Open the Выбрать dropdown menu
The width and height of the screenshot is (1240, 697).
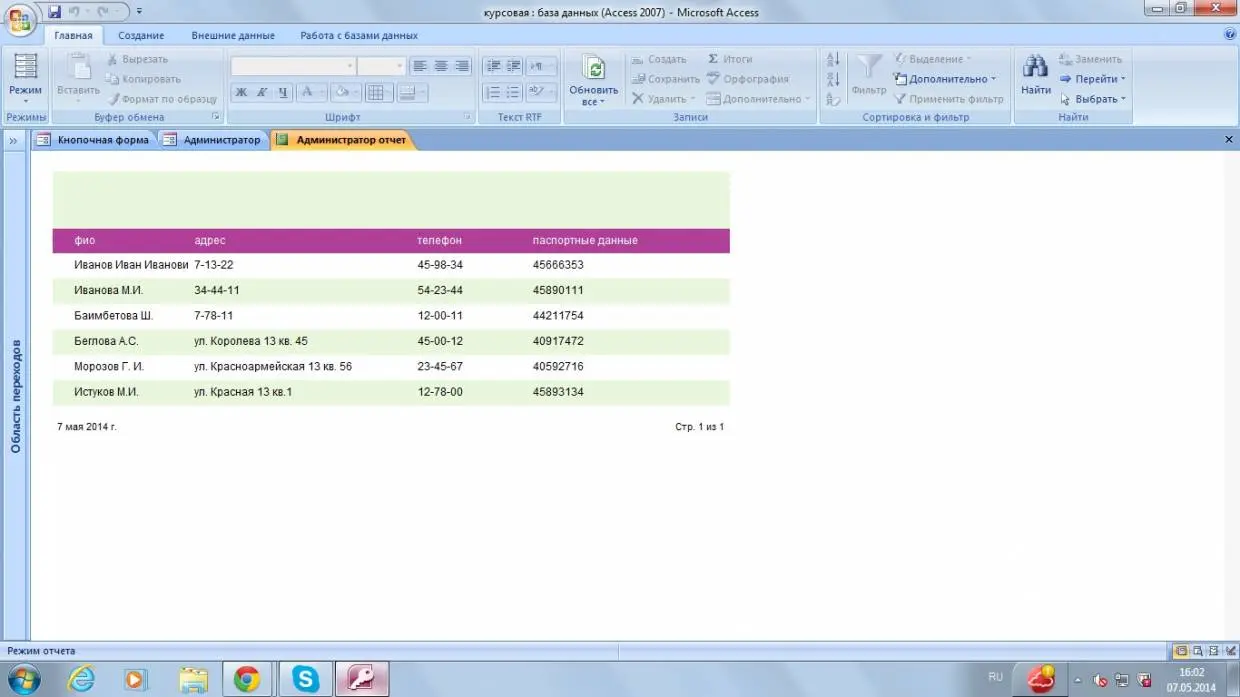1099,99
